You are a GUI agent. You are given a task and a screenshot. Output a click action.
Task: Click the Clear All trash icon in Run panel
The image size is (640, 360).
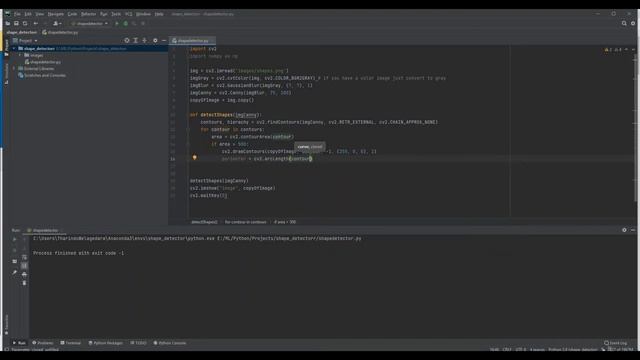point(24,283)
